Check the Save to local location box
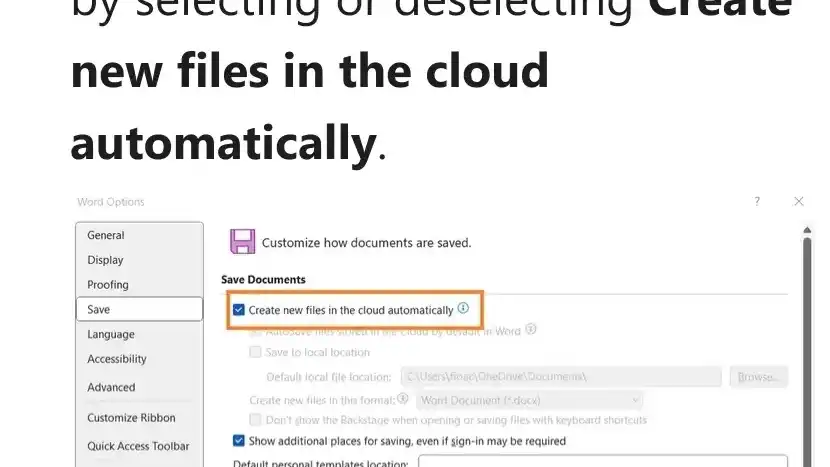830x467 pixels. click(255, 352)
